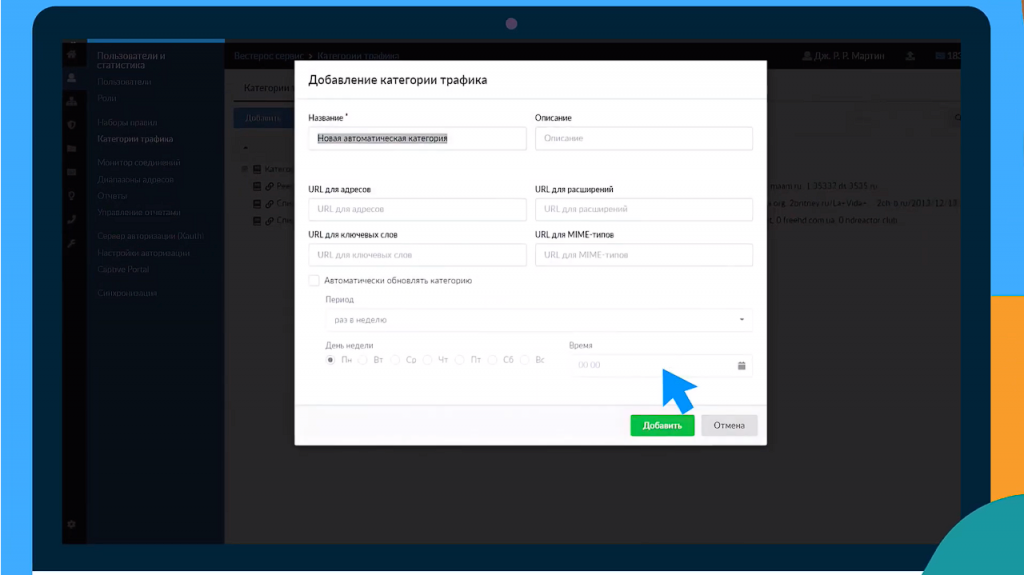The image size is (1024, 575).
Task: Open Роли in the left menu
Action: coord(106,98)
